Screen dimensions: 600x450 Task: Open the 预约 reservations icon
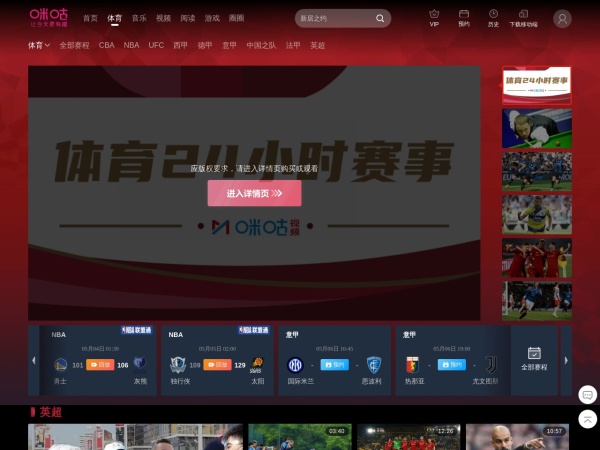(x=464, y=14)
